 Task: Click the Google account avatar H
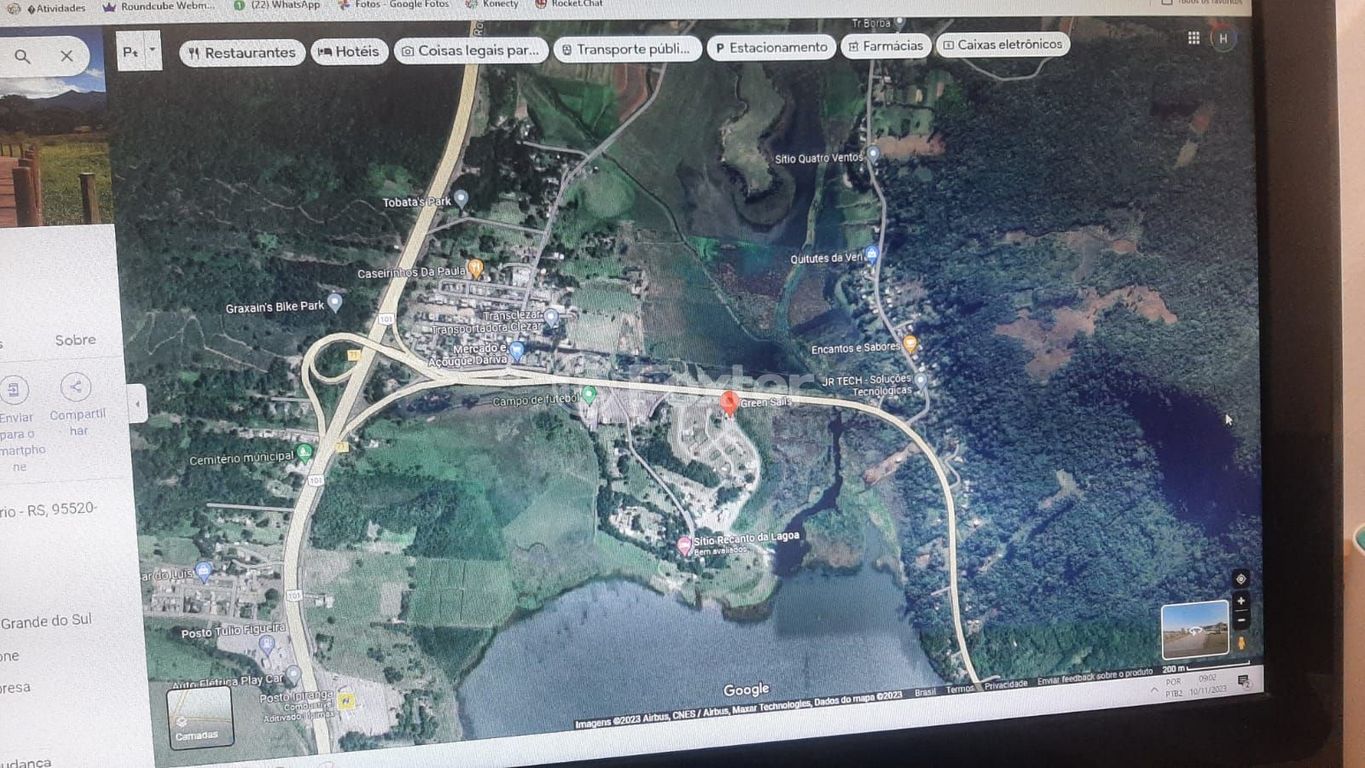(1222, 39)
